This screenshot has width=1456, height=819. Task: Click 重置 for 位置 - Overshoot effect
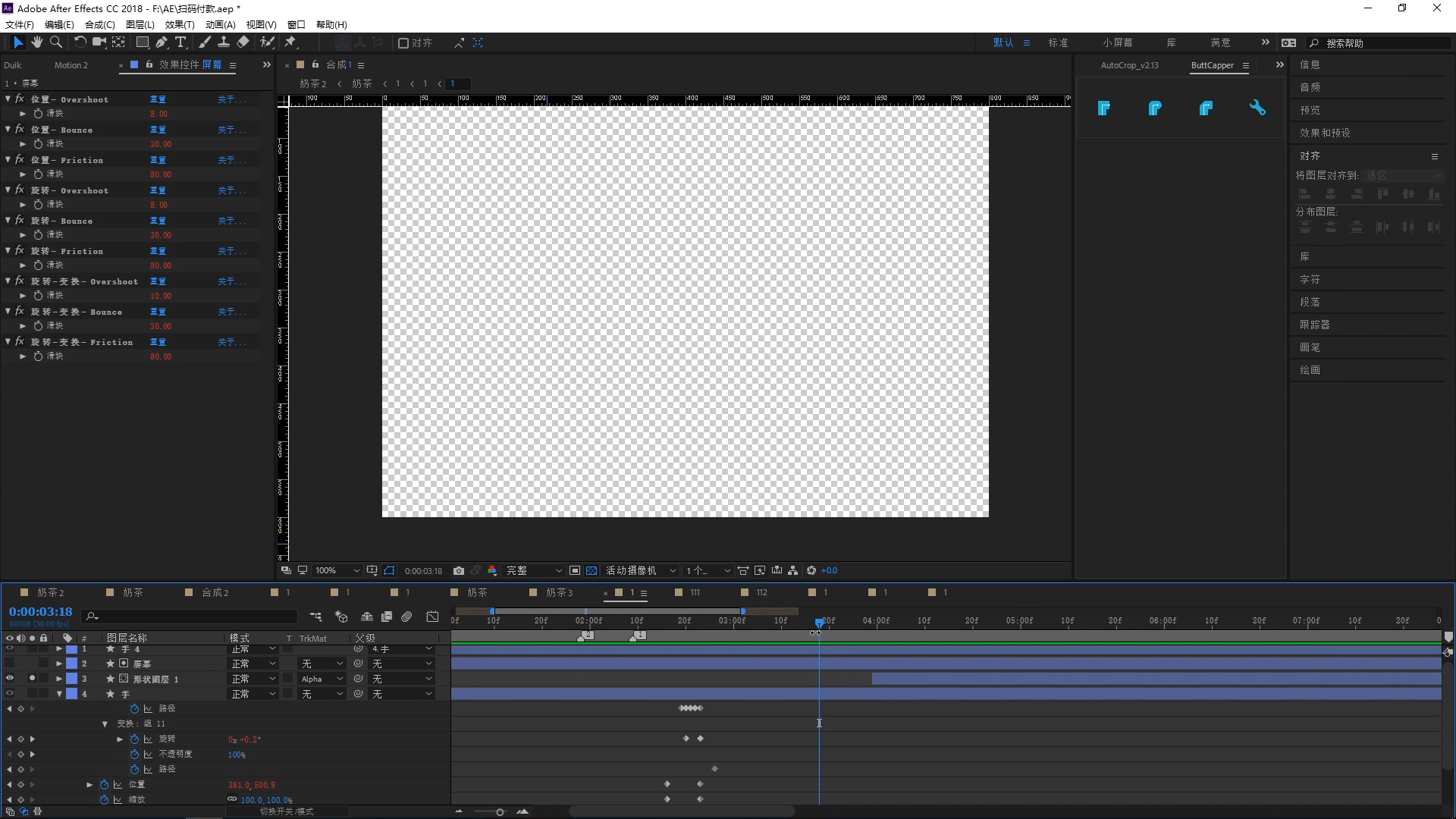coord(158,99)
